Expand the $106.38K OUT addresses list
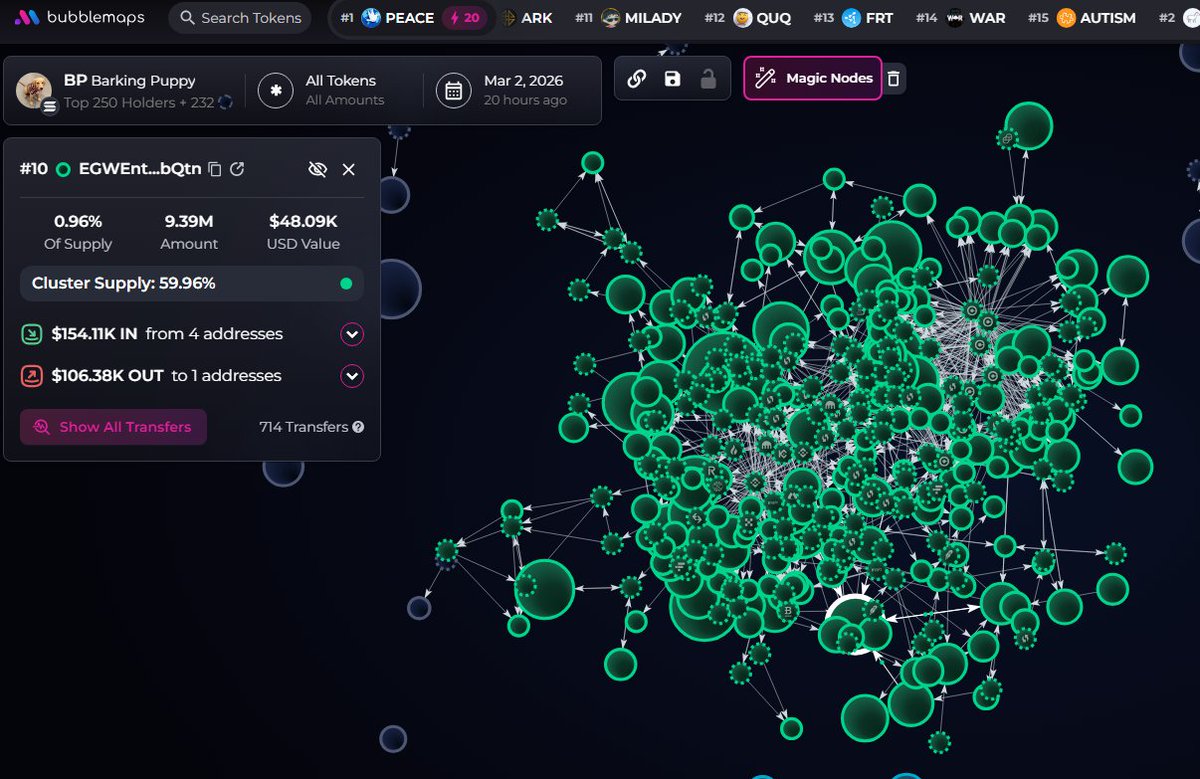This screenshot has height=779, width=1200. pyautogui.click(x=352, y=376)
